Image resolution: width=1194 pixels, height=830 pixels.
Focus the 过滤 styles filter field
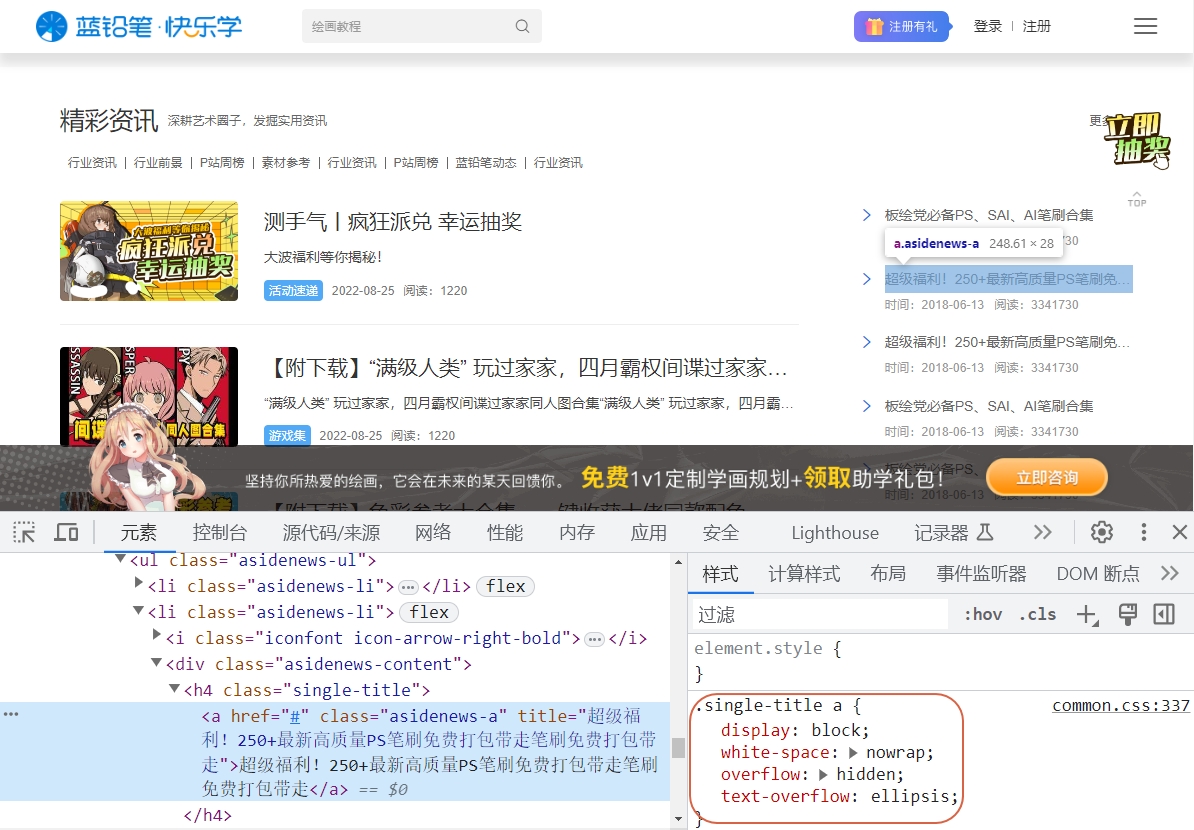(819, 615)
